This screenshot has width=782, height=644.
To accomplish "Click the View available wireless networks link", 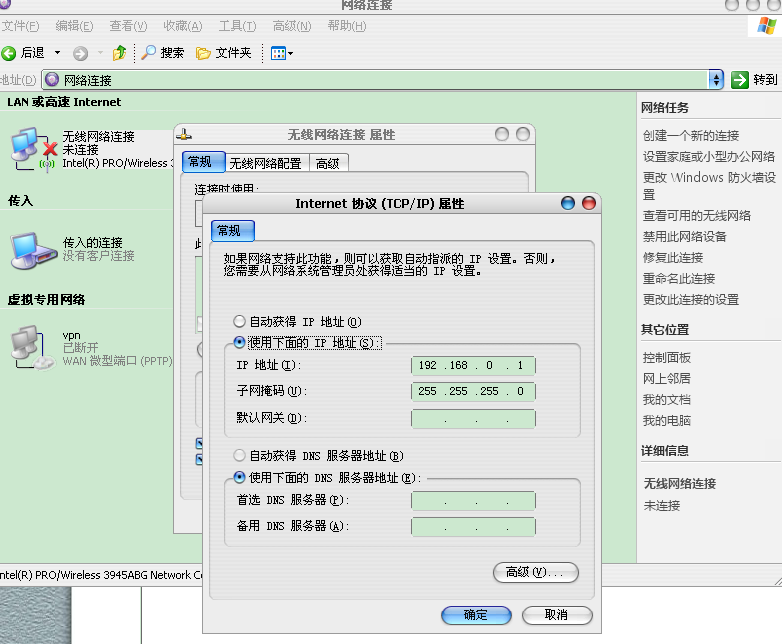I will tap(696, 215).
